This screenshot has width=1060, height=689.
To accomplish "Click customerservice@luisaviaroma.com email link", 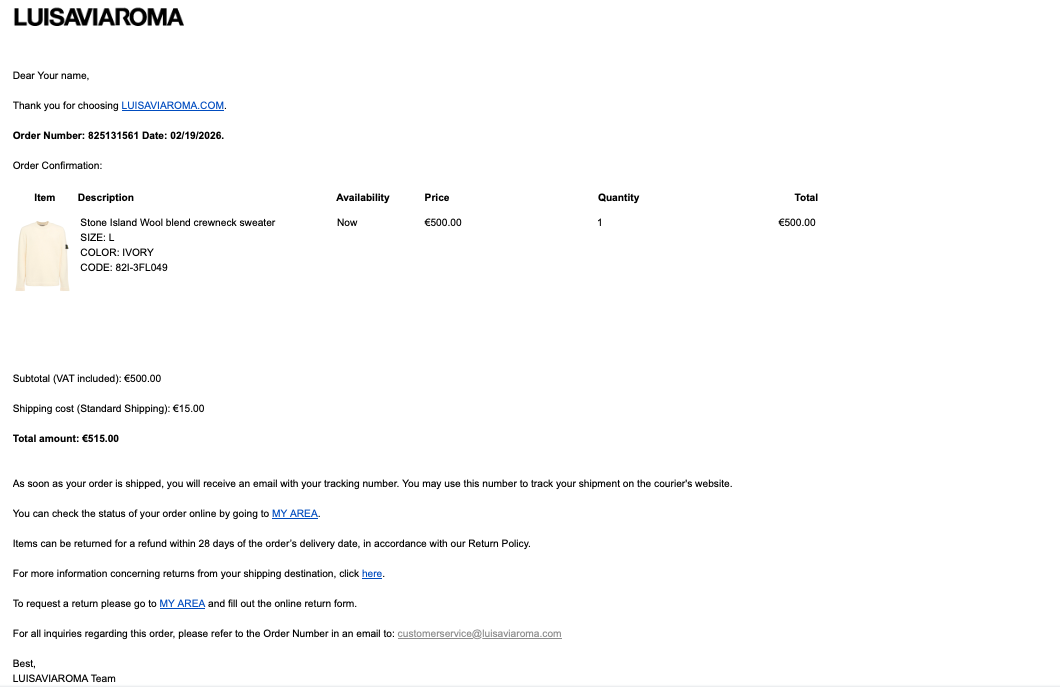I will coord(479,634).
